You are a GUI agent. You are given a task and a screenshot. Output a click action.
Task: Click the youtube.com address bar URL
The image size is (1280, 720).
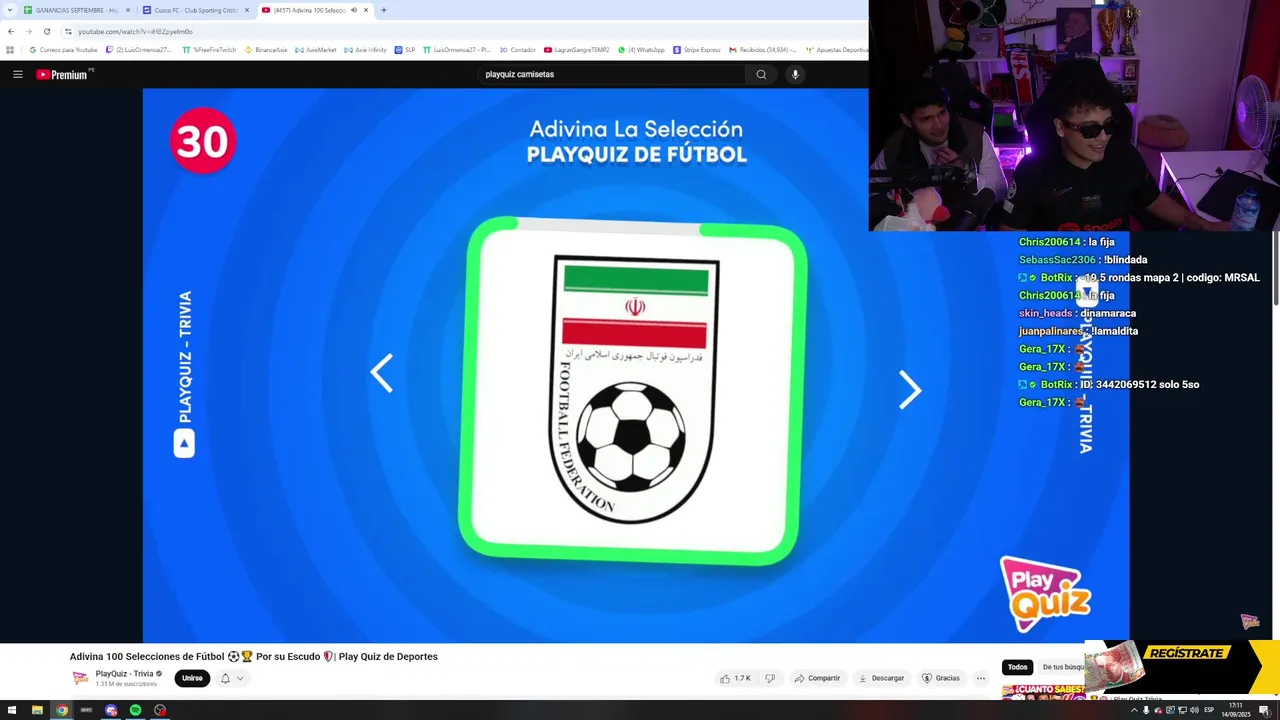tap(135, 31)
